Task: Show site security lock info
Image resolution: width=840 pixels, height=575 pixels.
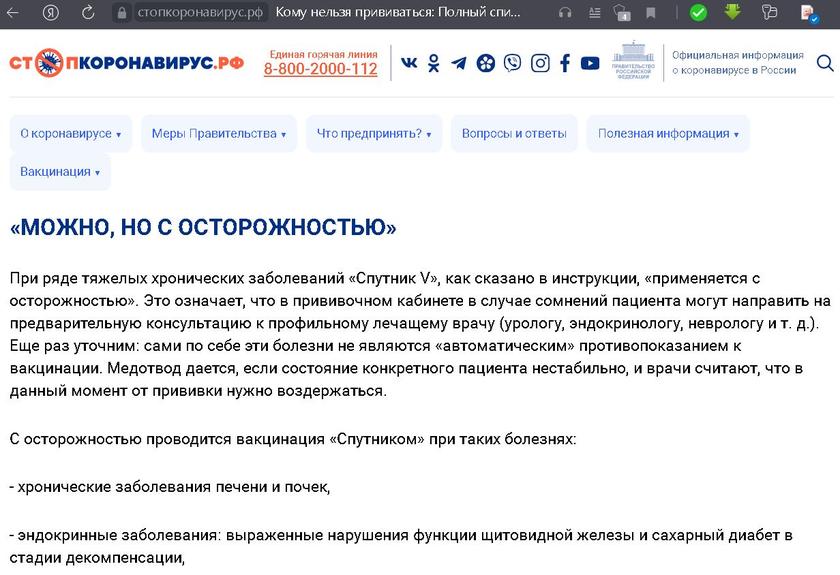Action: tap(122, 13)
